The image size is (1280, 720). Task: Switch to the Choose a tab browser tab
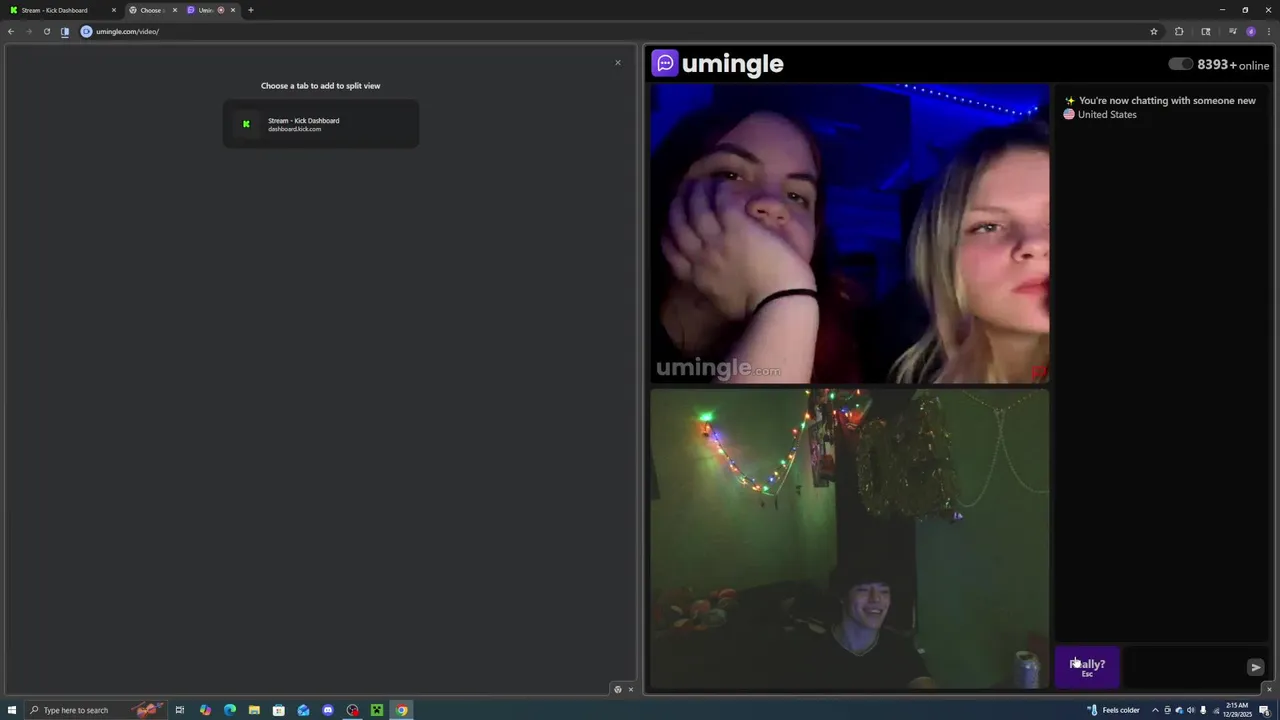[151, 10]
